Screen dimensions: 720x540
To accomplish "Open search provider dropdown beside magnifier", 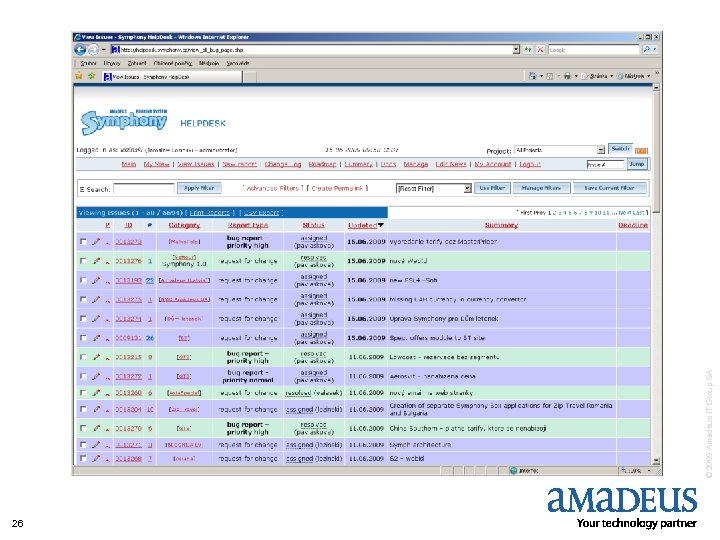I will [655, 50].
